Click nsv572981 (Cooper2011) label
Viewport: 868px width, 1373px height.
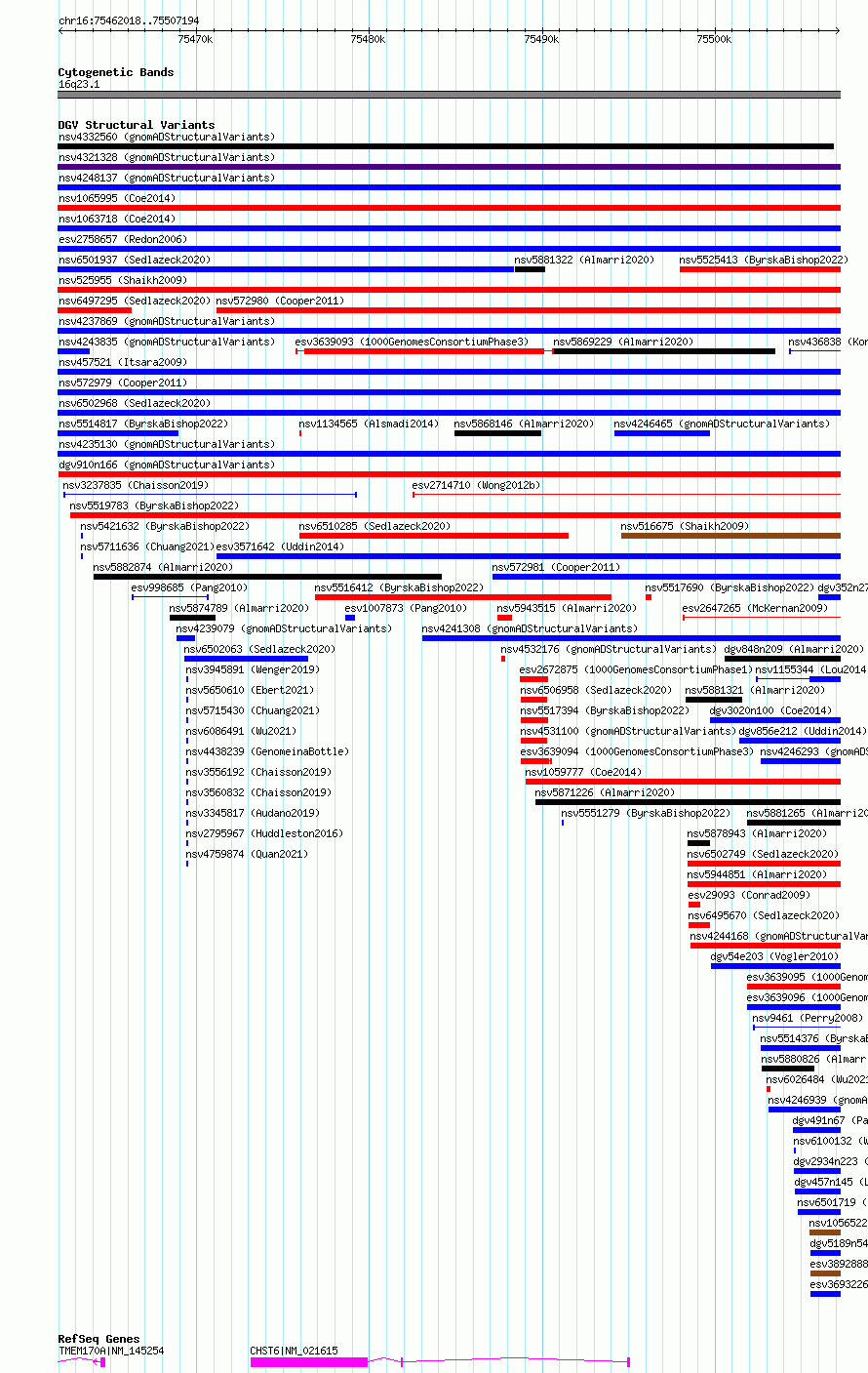pyautogui.click(x=556, y=567)
